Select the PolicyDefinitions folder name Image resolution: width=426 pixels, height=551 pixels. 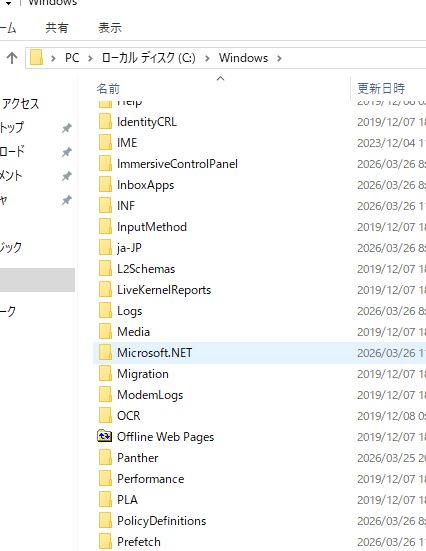click(x=162, y=520)
